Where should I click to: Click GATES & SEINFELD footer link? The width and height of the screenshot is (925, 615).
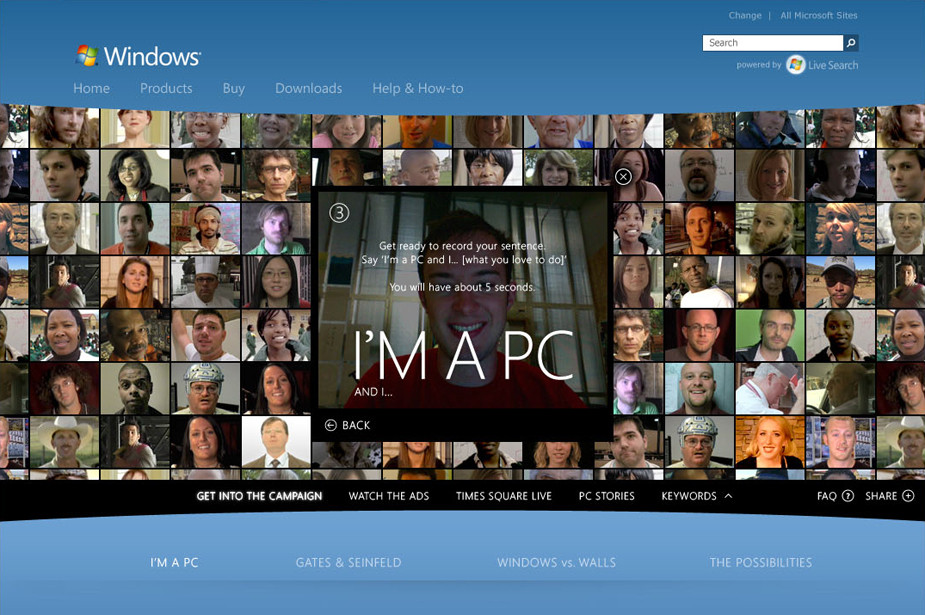coord(349,563)
